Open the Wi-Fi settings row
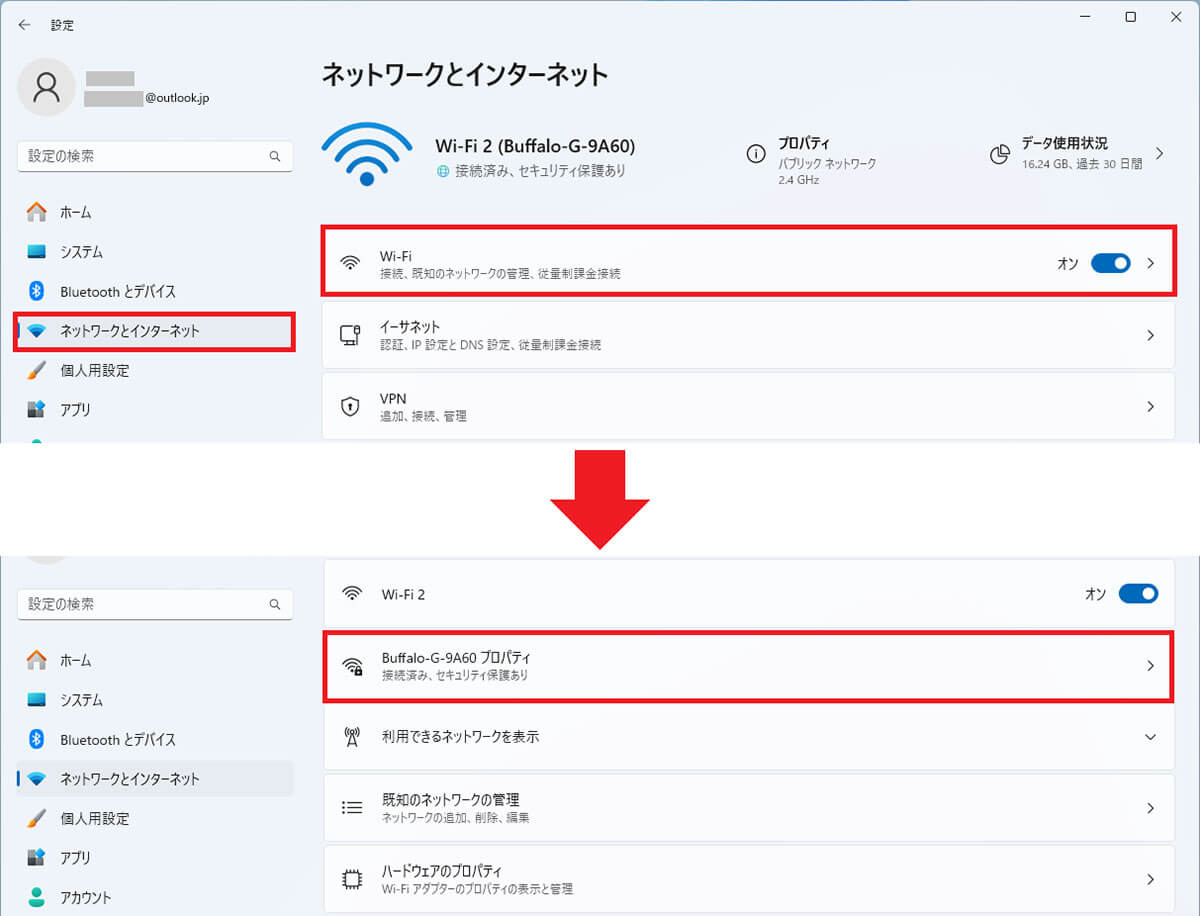Viewport: 1200px width, 916px height. tap(748, 263)
